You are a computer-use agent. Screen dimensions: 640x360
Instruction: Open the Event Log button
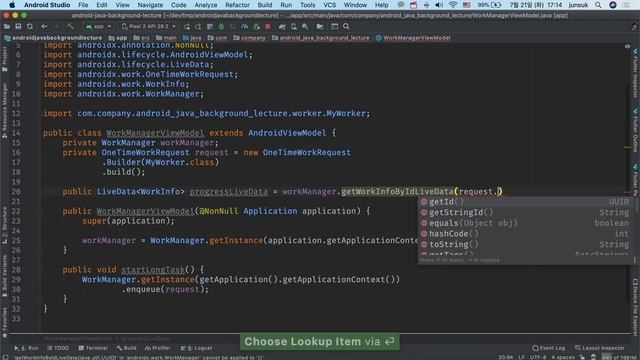click(549, 348)
